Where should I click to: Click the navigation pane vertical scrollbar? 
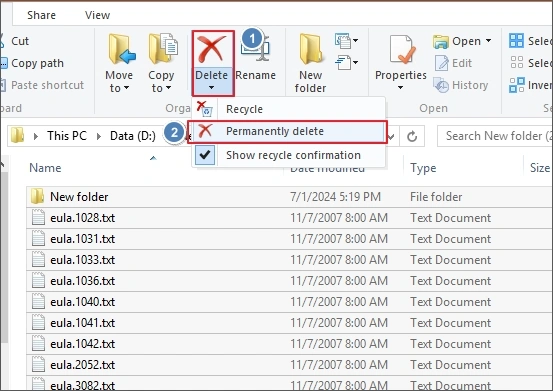coord(4,257)
